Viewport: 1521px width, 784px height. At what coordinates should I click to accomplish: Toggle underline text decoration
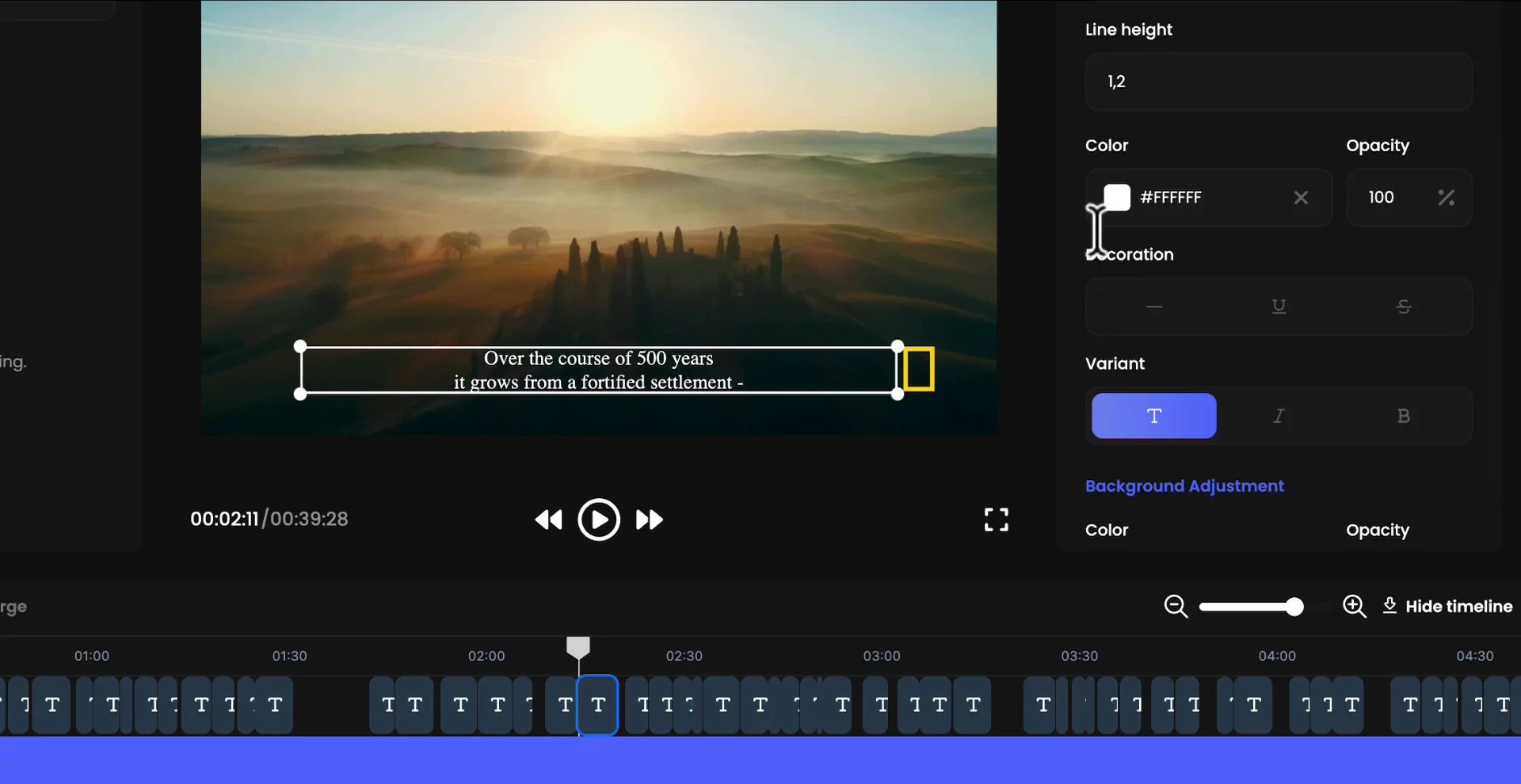1279,306
